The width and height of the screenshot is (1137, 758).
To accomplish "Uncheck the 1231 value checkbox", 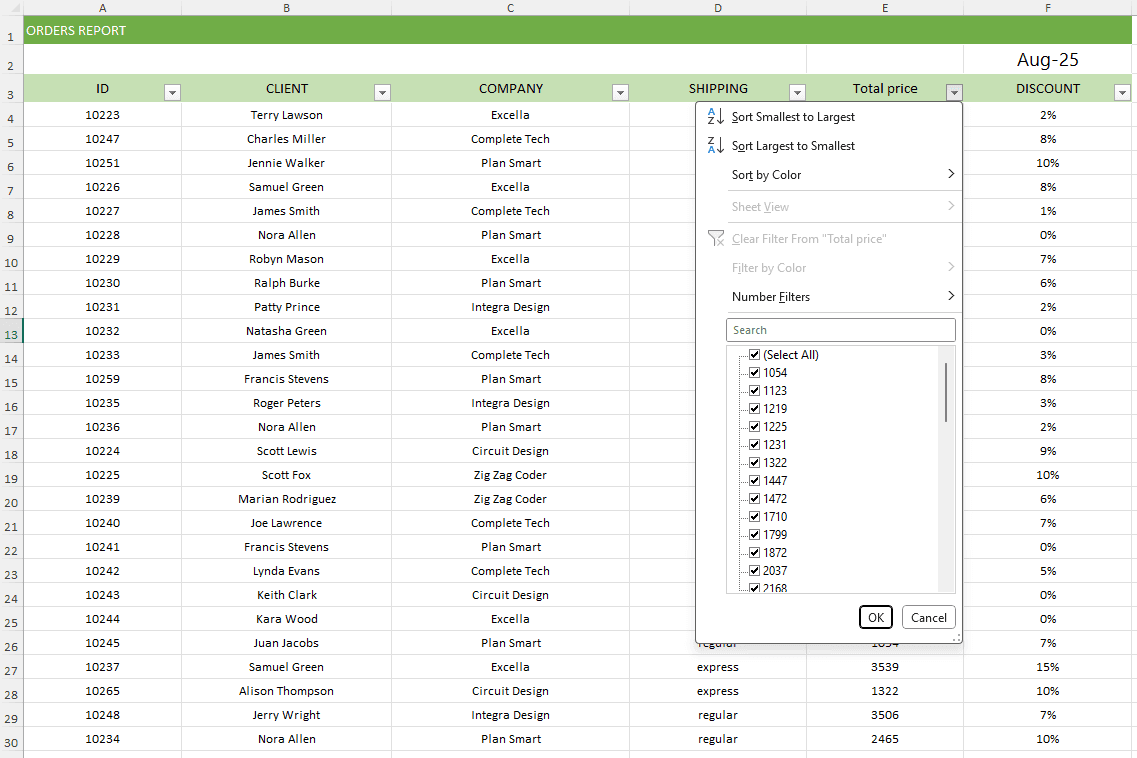I will (x=754, y=445).
